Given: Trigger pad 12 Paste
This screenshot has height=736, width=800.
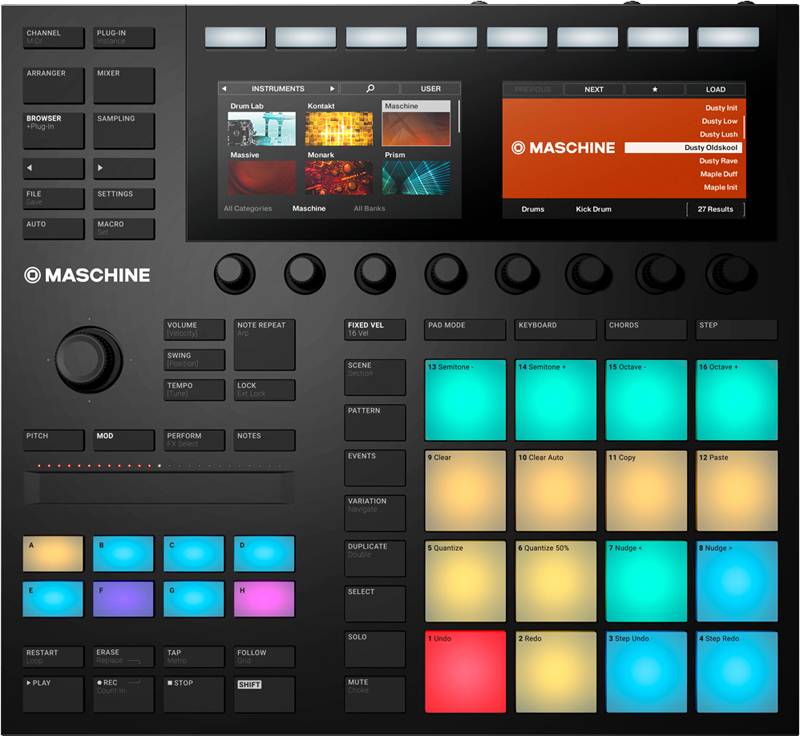Looking at the screenshot, I should coord(737,491).
